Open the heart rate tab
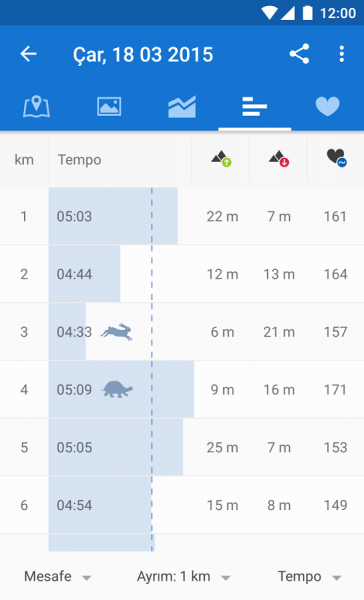Viewport: 364px width, 600px height. (327, 106)
